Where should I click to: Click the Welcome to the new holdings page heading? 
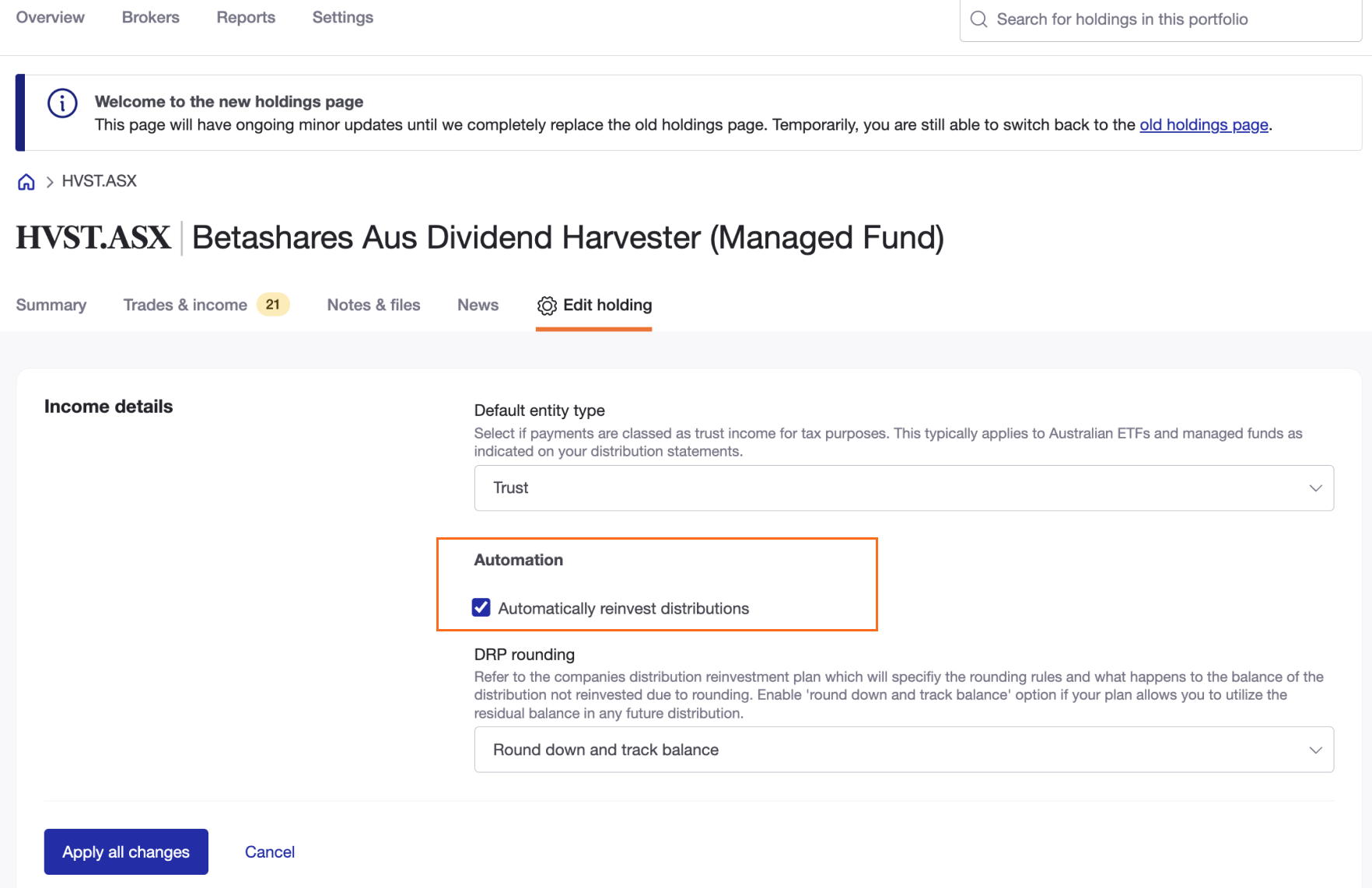coord(229,101)
